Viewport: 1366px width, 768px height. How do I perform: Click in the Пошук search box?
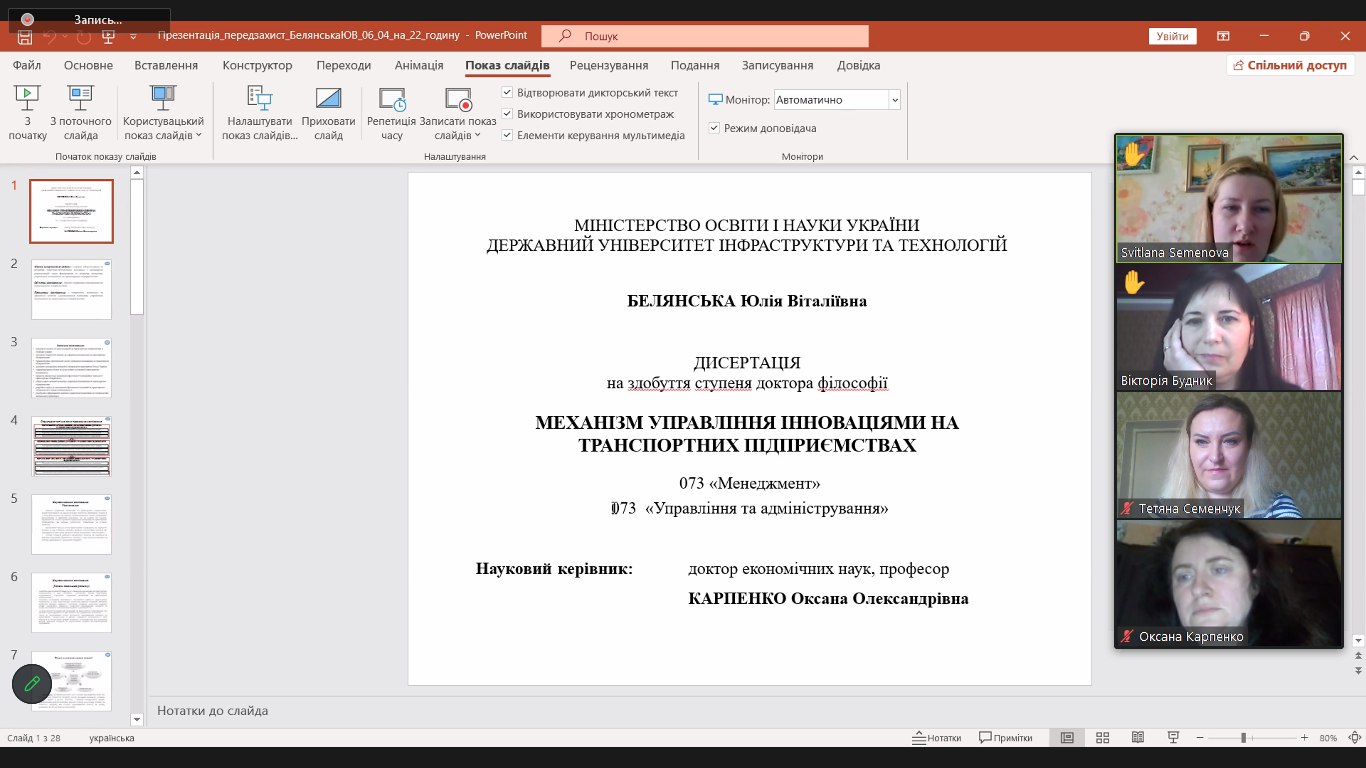click(x=705, y=36)
